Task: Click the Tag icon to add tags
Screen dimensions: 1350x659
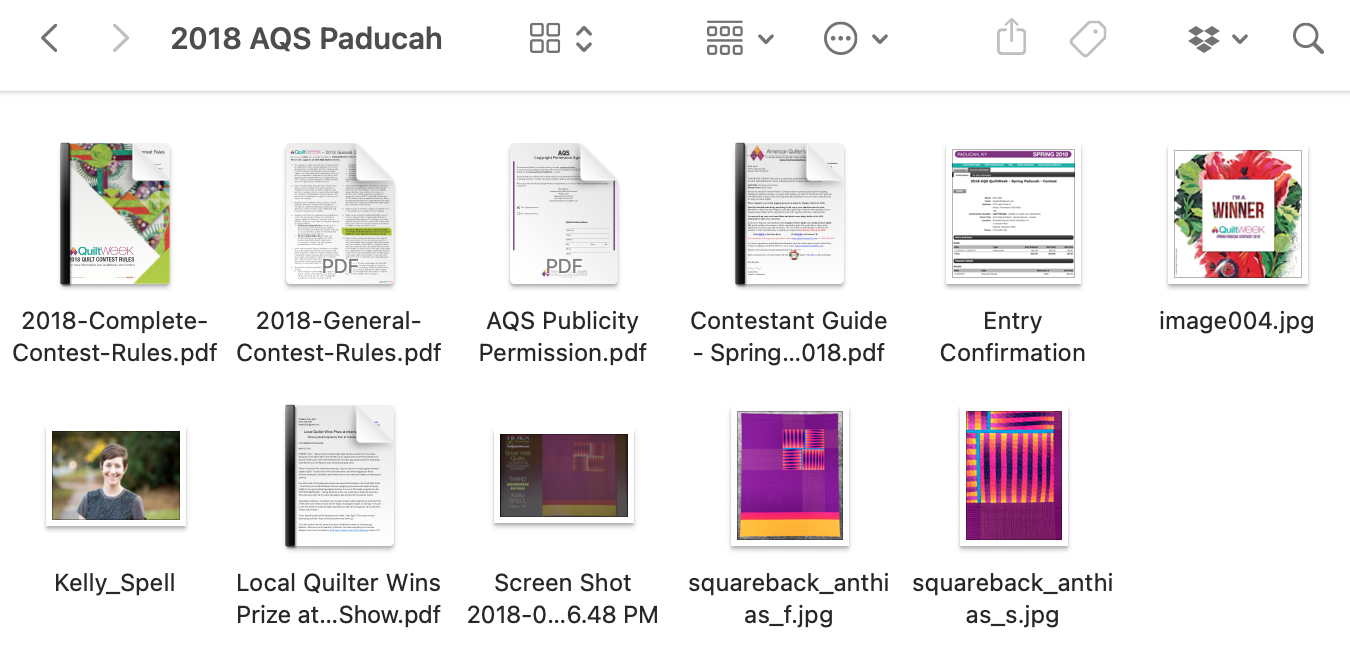Action: tap(1087, 37)
